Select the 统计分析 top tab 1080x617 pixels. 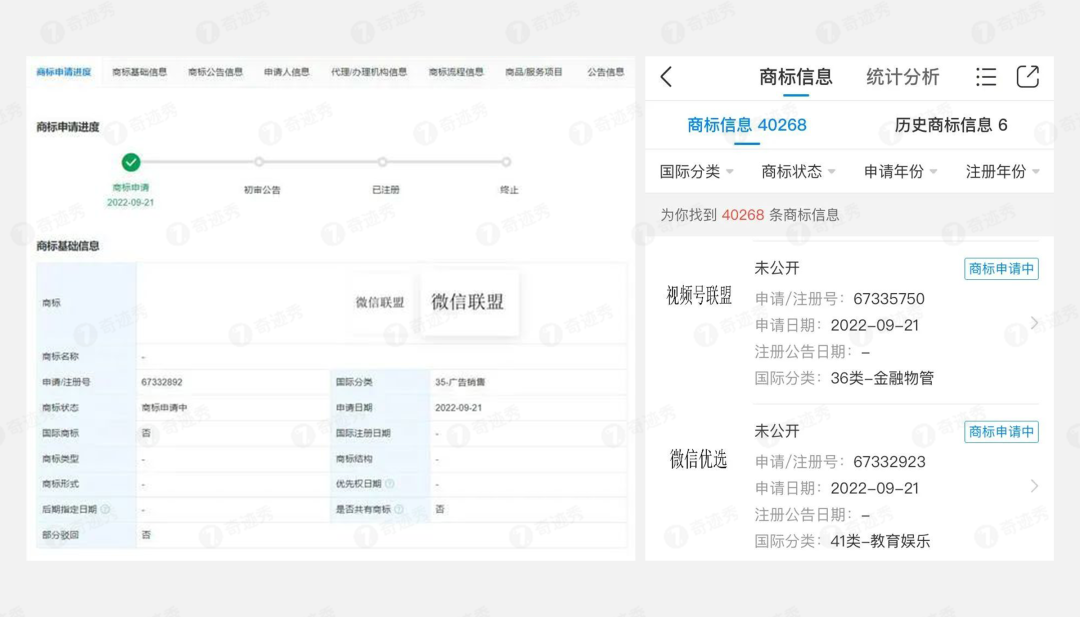point(902,76)
